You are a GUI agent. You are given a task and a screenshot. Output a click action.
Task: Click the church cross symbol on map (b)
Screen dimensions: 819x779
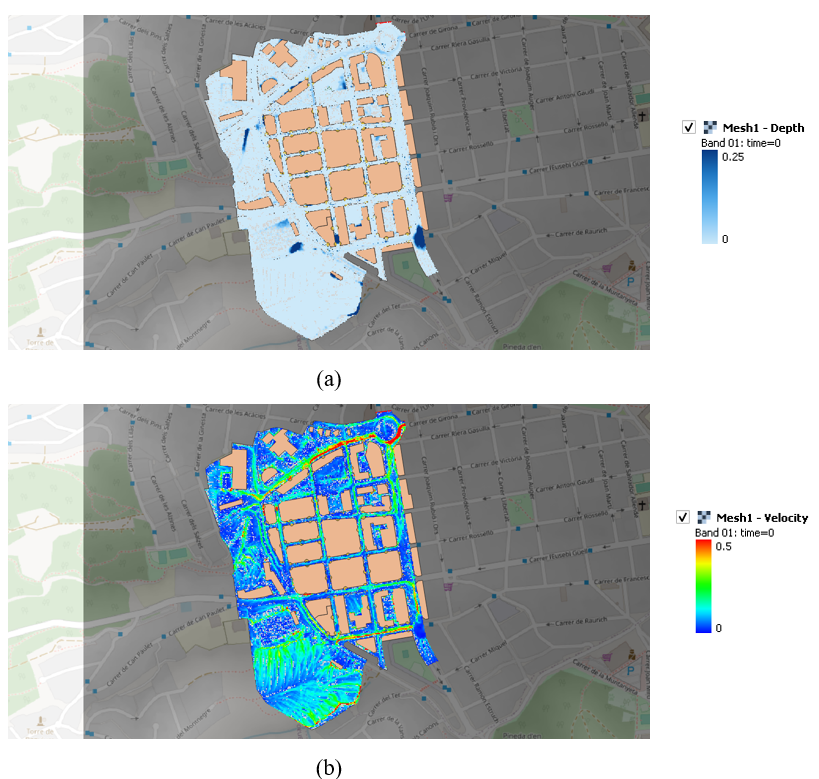point(642,505)
